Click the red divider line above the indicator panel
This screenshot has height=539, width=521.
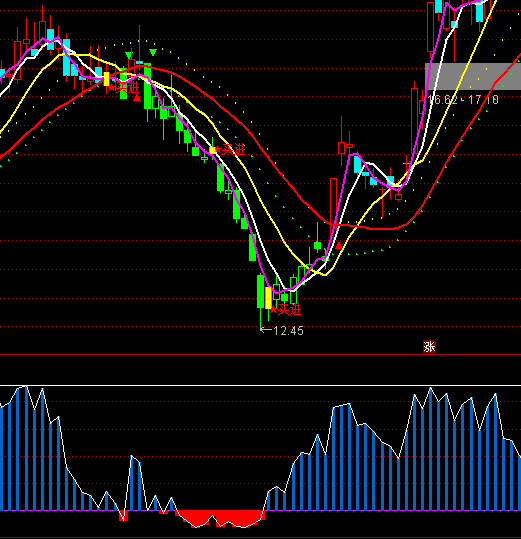(260, 354)
